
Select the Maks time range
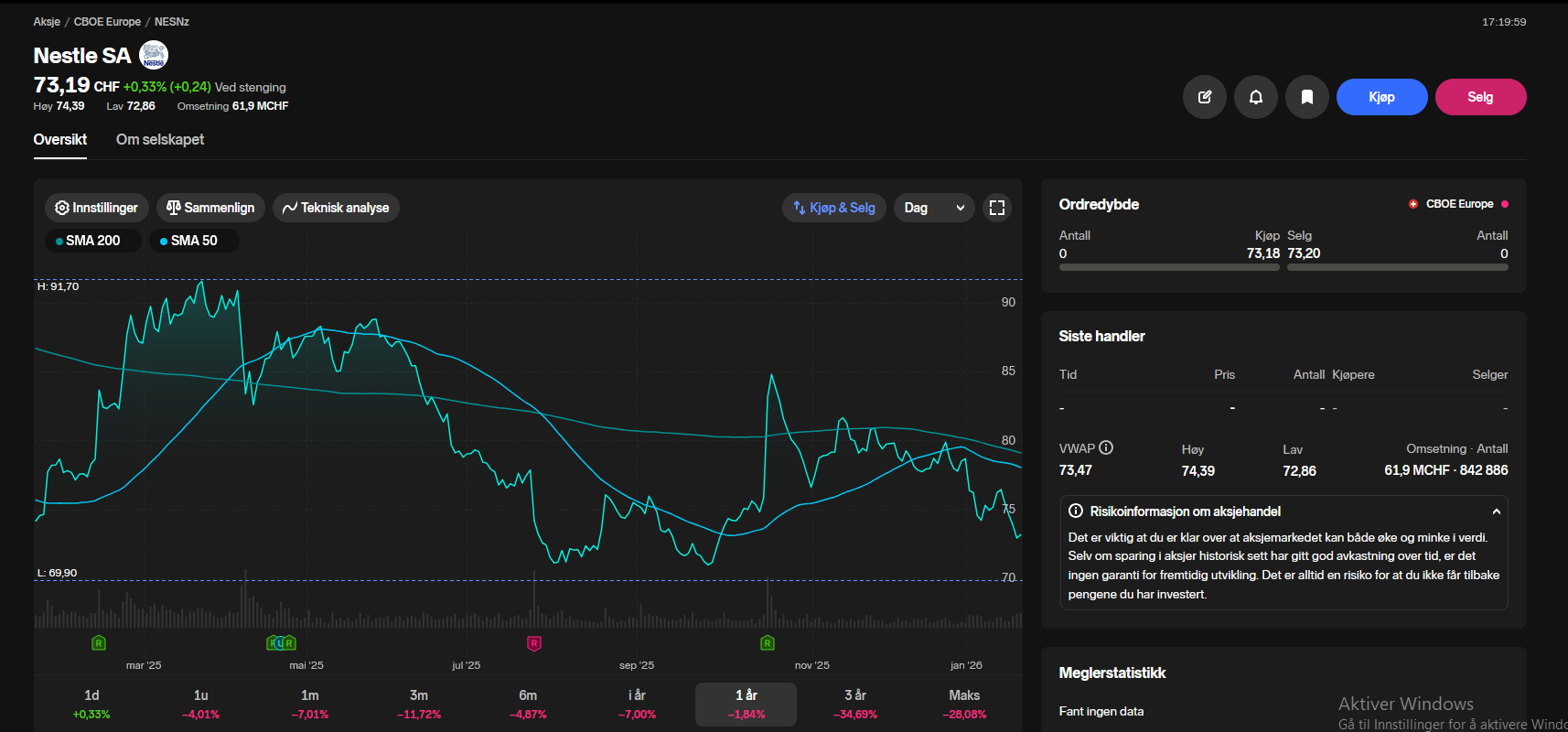tap(964, 705)
